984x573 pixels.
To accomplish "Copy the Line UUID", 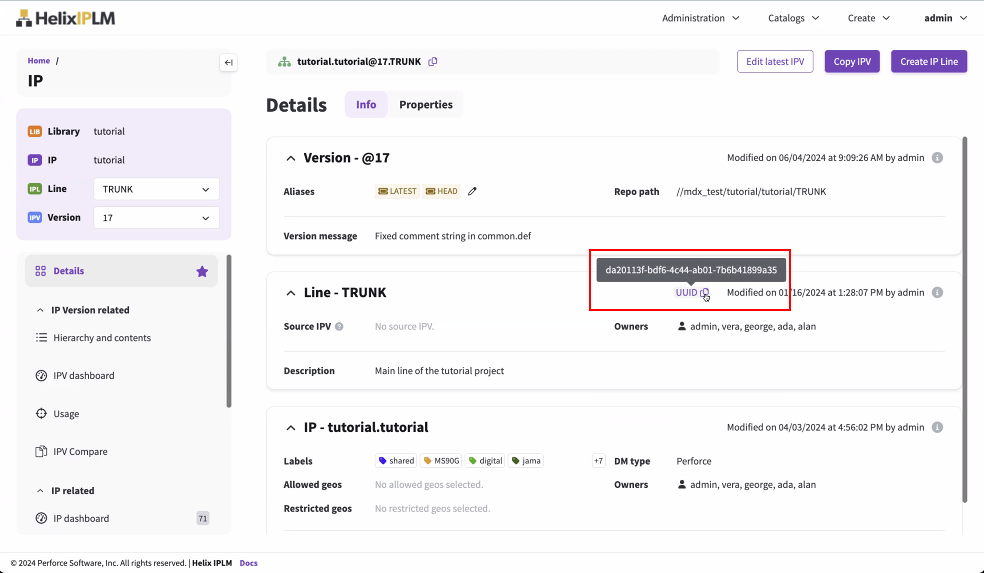I will pyautogui.click(x=704, y=293).
